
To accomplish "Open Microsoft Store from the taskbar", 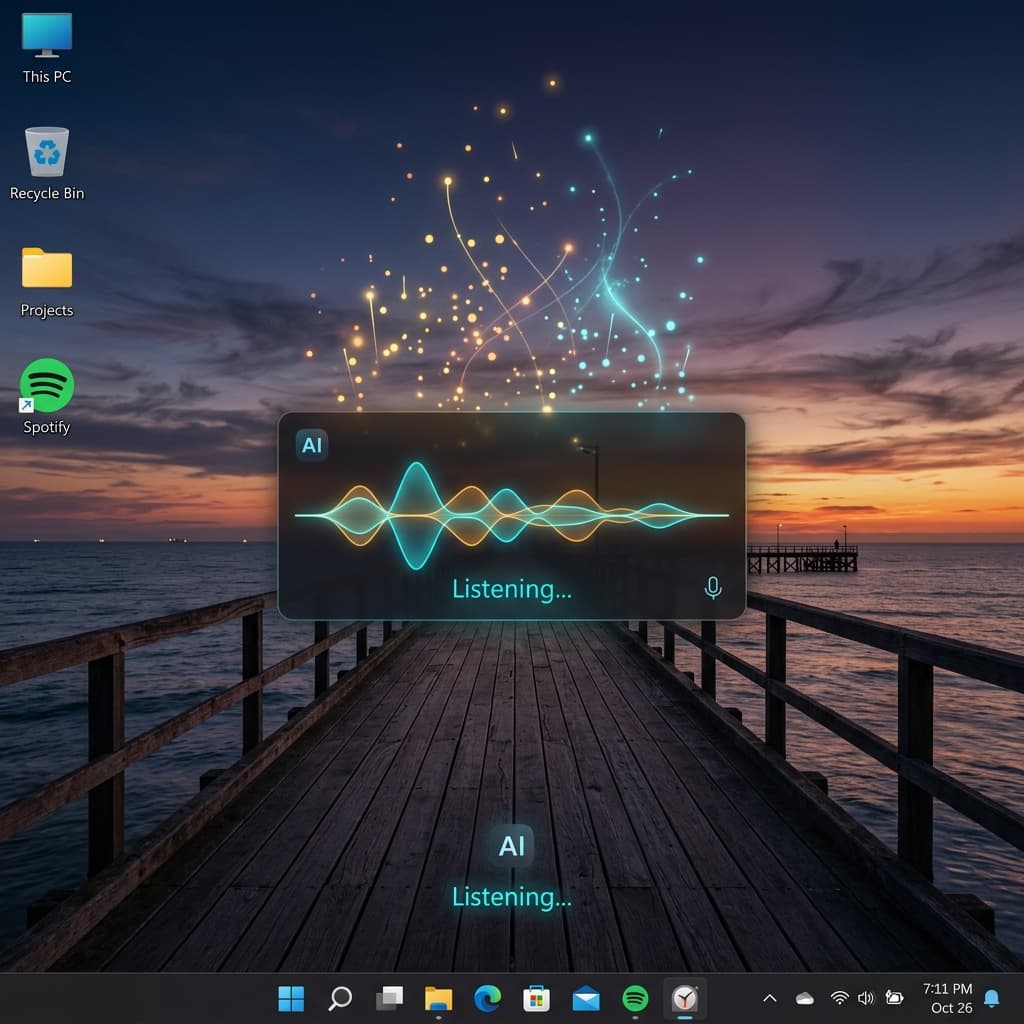I will pos(536,998).
